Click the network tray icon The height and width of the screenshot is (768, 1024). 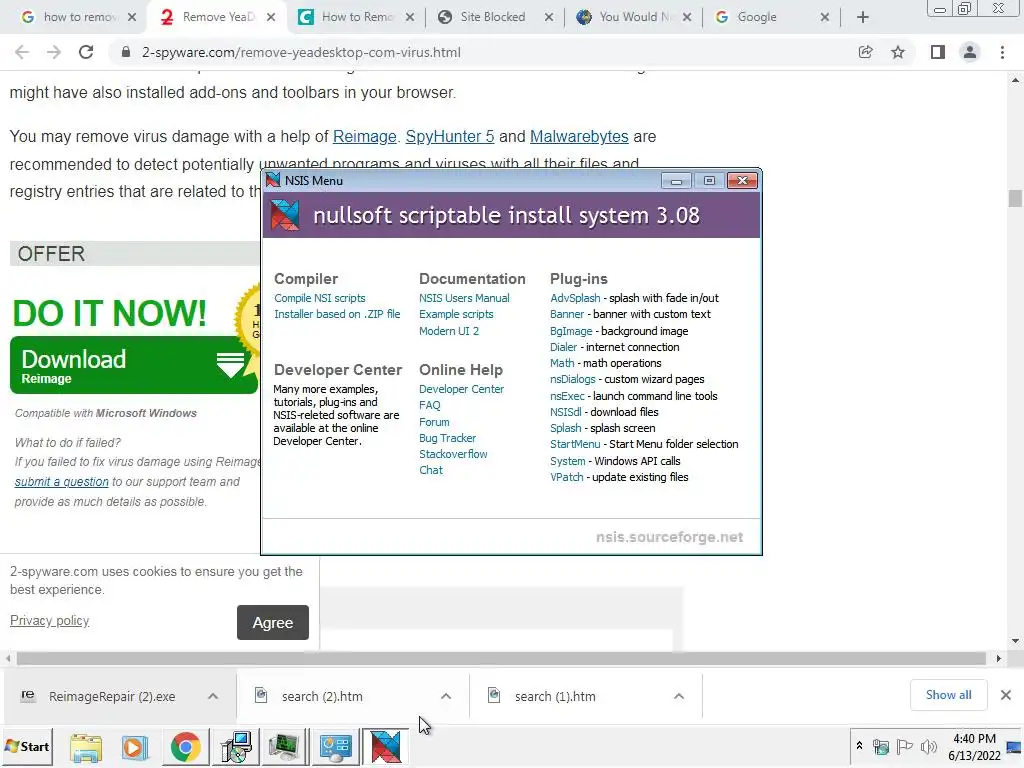pos(881,746)
